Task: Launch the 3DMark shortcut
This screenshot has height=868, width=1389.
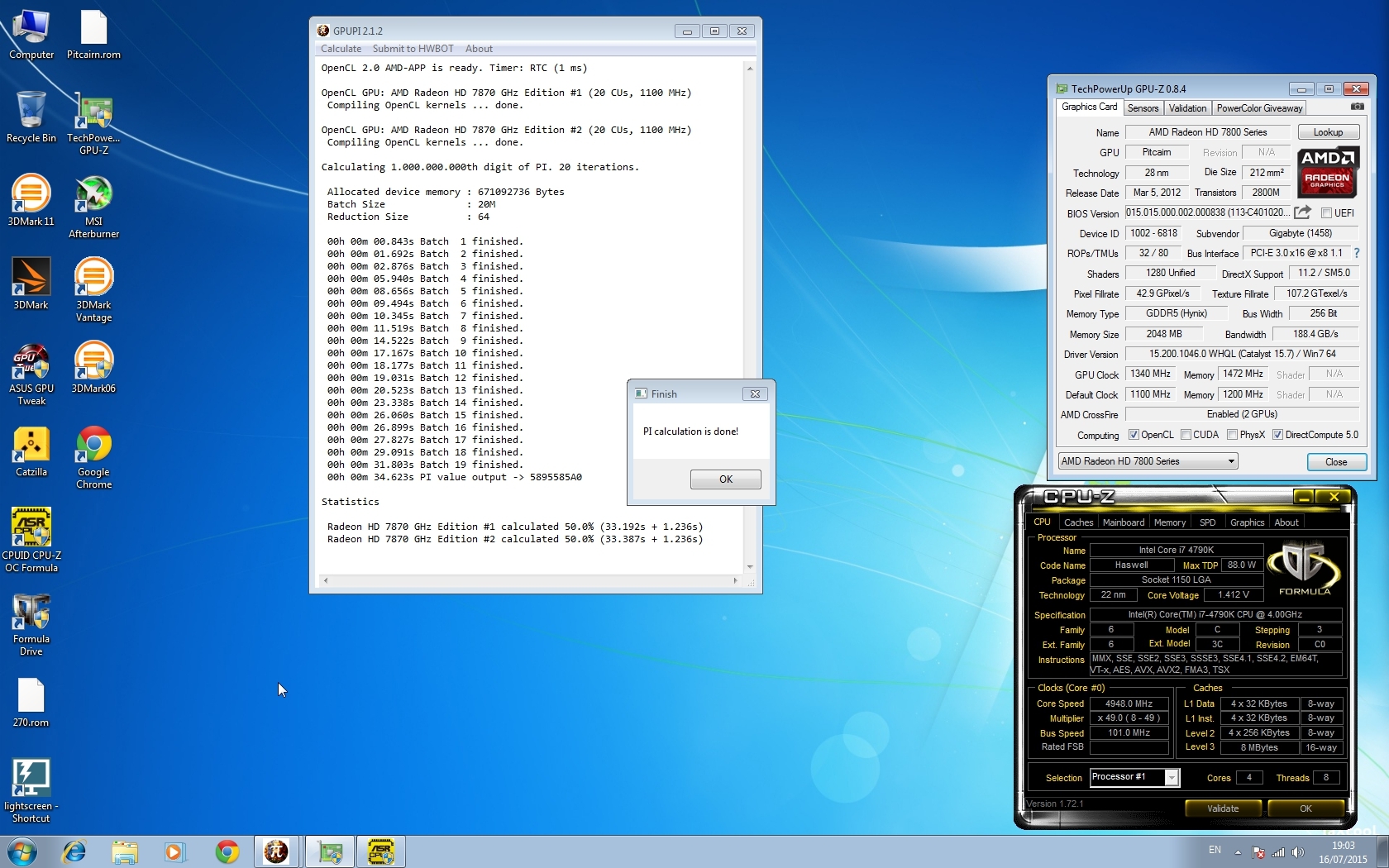Action: (31, 284)
